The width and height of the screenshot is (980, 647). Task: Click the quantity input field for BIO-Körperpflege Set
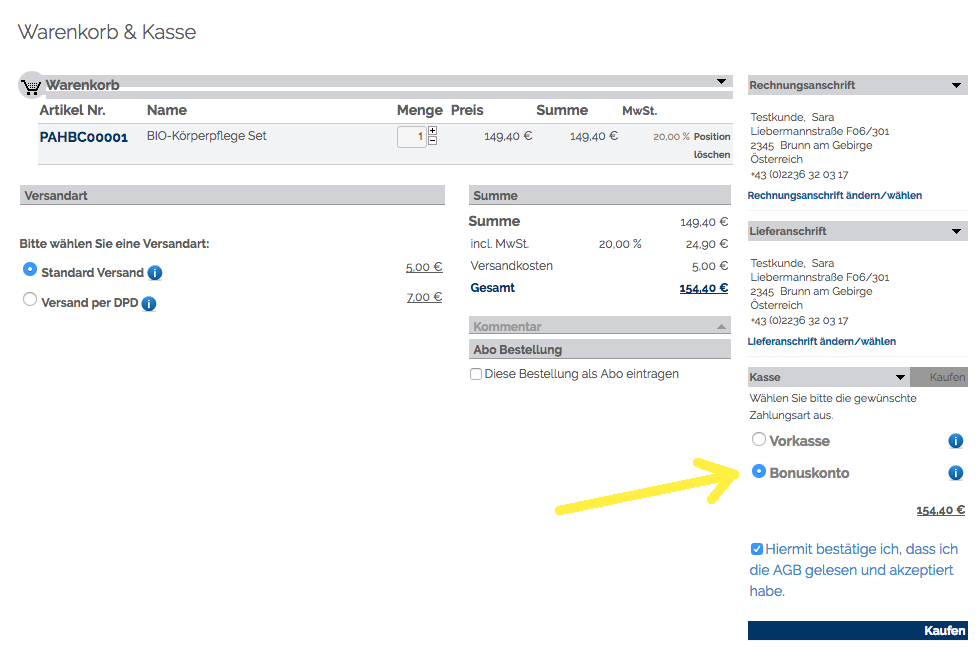(x=411, y=136)
